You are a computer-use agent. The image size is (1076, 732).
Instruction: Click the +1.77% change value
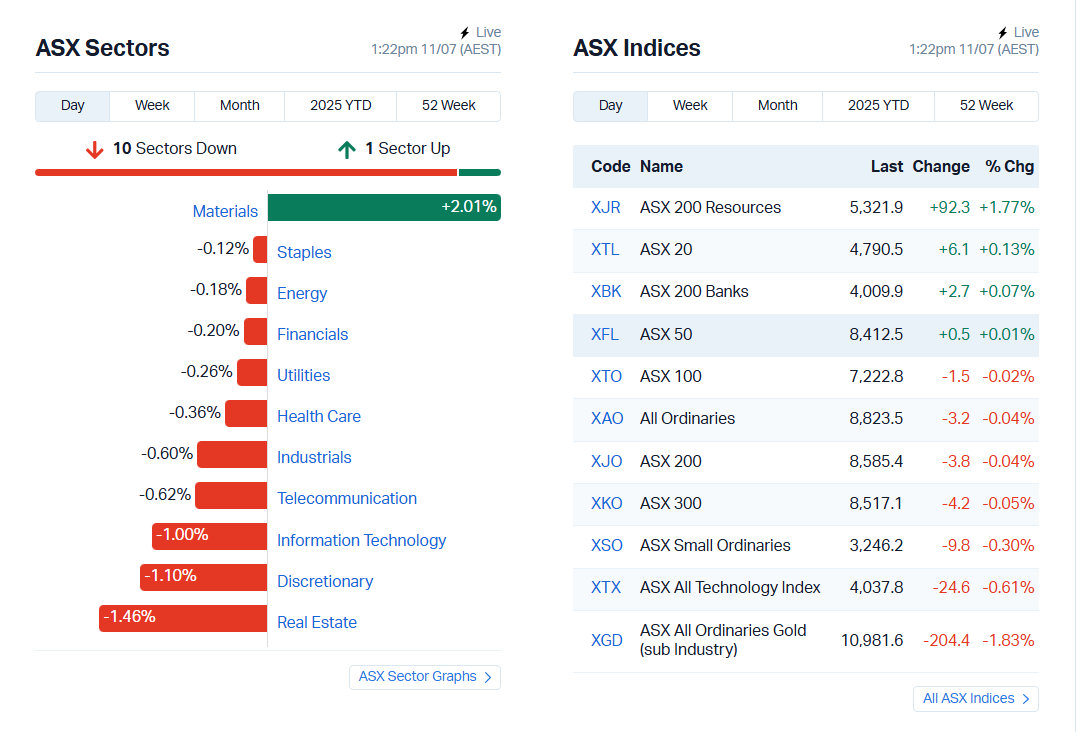(1007, 208)
